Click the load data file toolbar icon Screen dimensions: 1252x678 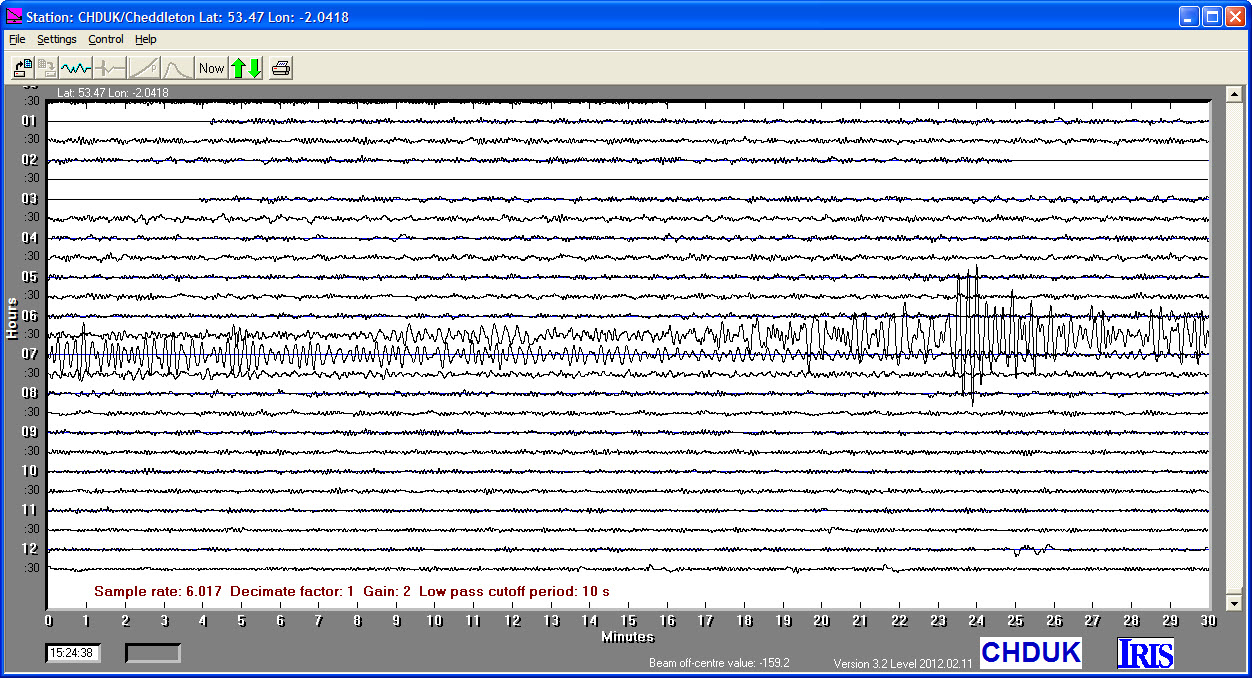23,68
